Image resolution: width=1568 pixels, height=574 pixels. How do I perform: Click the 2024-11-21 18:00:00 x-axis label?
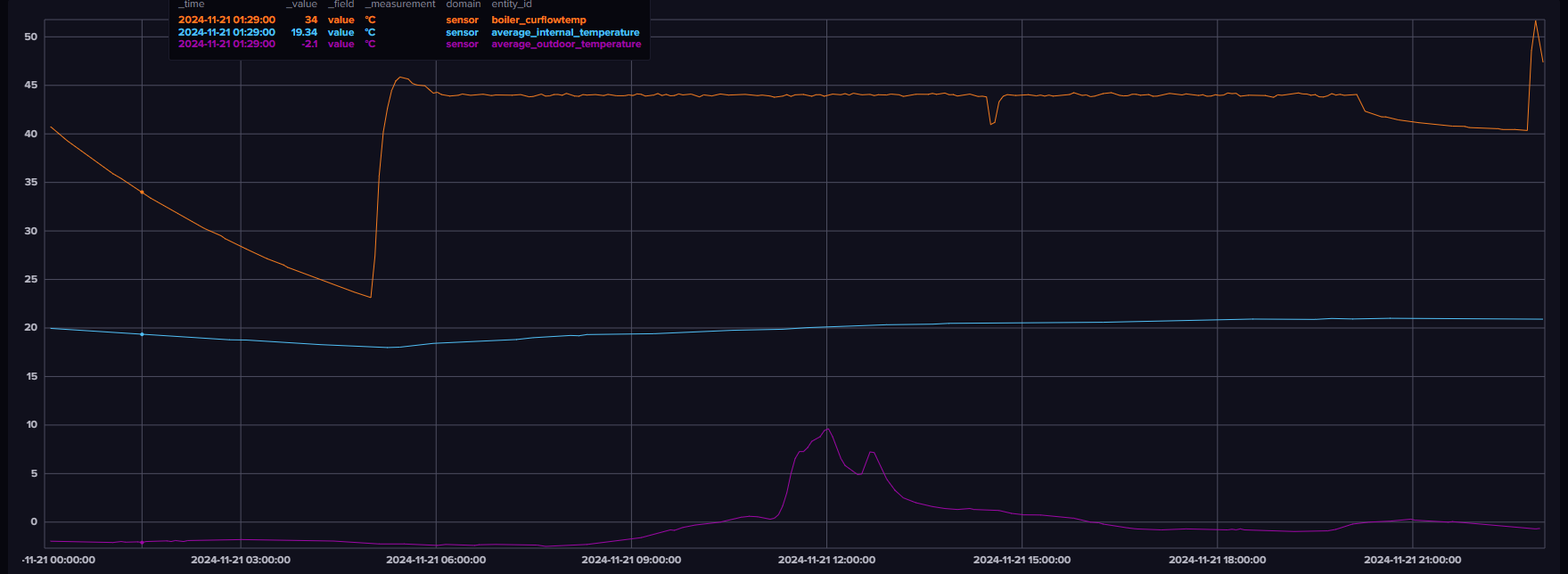click(x=1217, y=560)
